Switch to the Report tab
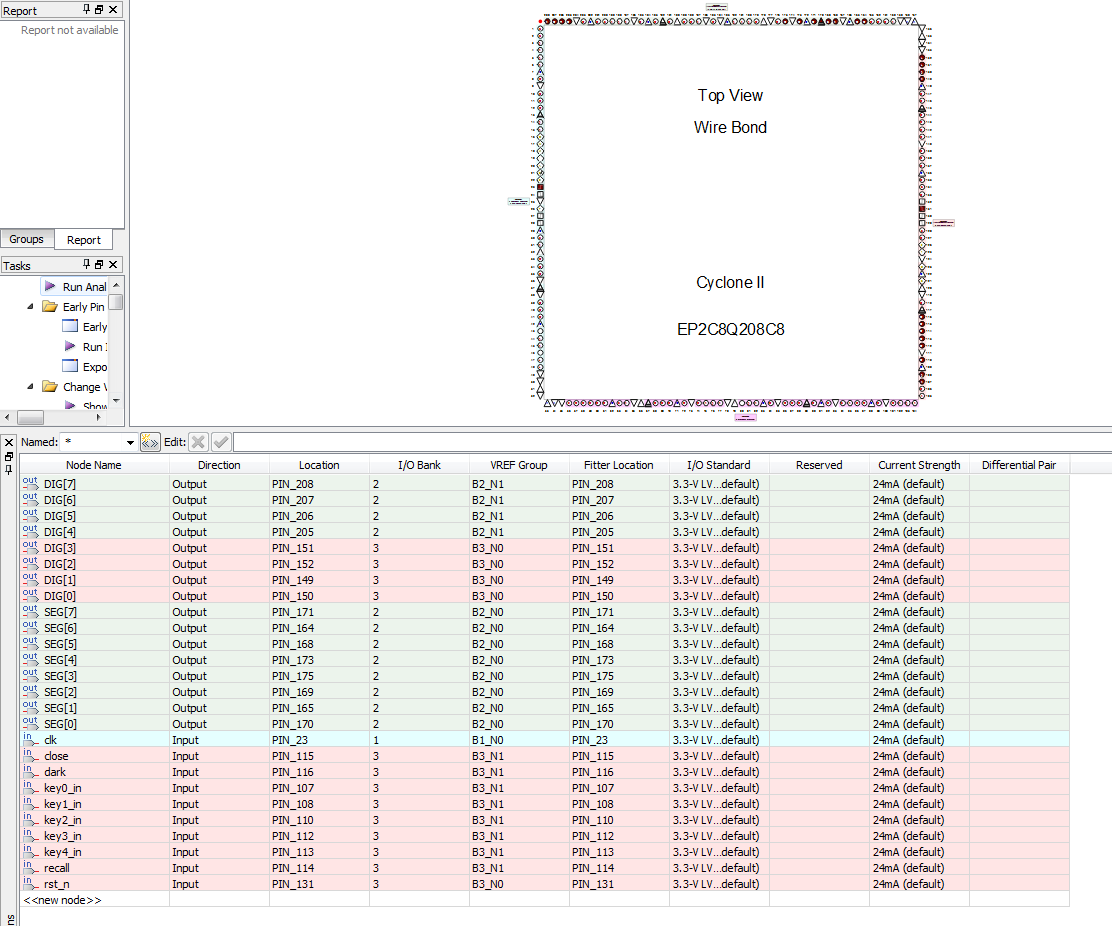Viewport: 1112px width, 926px height. pos(84,240)
